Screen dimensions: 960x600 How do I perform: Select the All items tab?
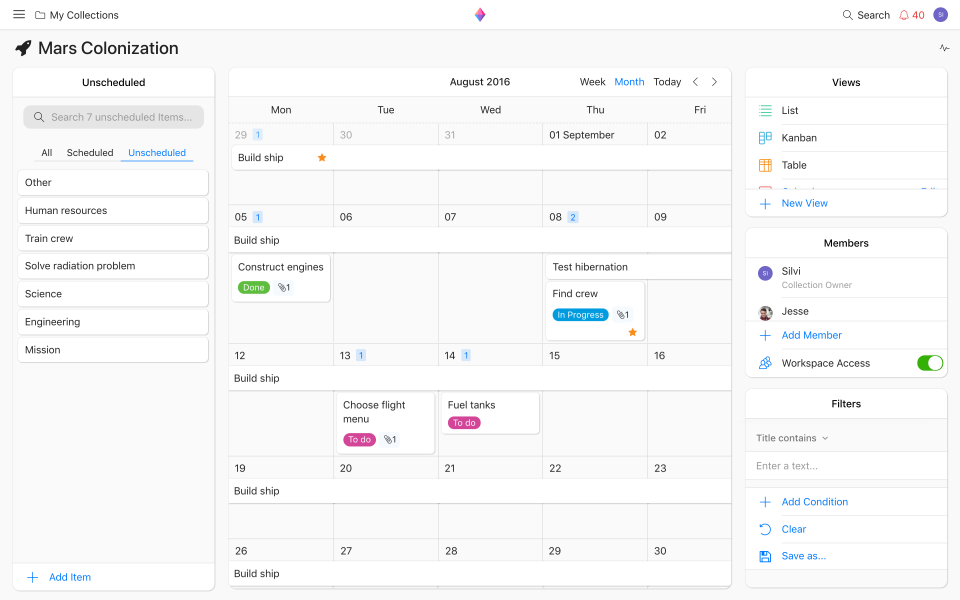(46, 153)
